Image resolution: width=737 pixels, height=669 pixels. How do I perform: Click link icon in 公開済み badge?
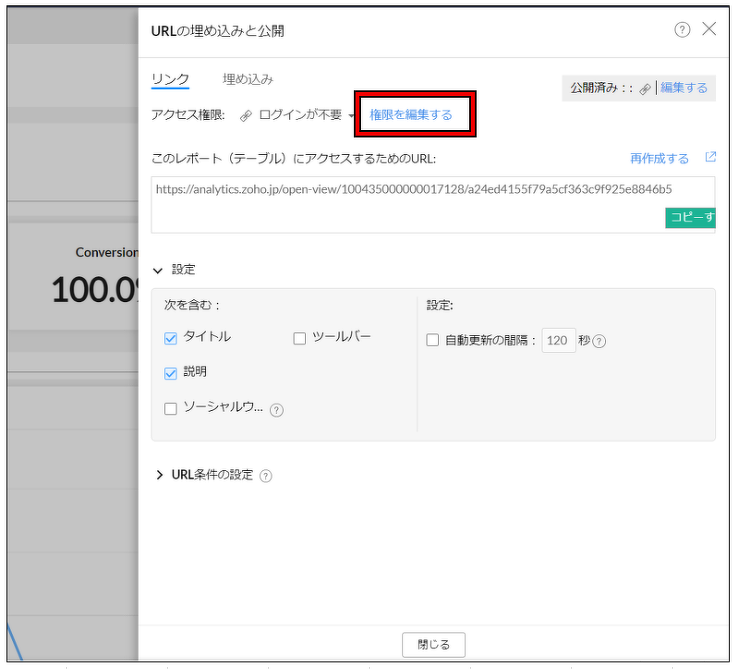[x=645, y=89]
